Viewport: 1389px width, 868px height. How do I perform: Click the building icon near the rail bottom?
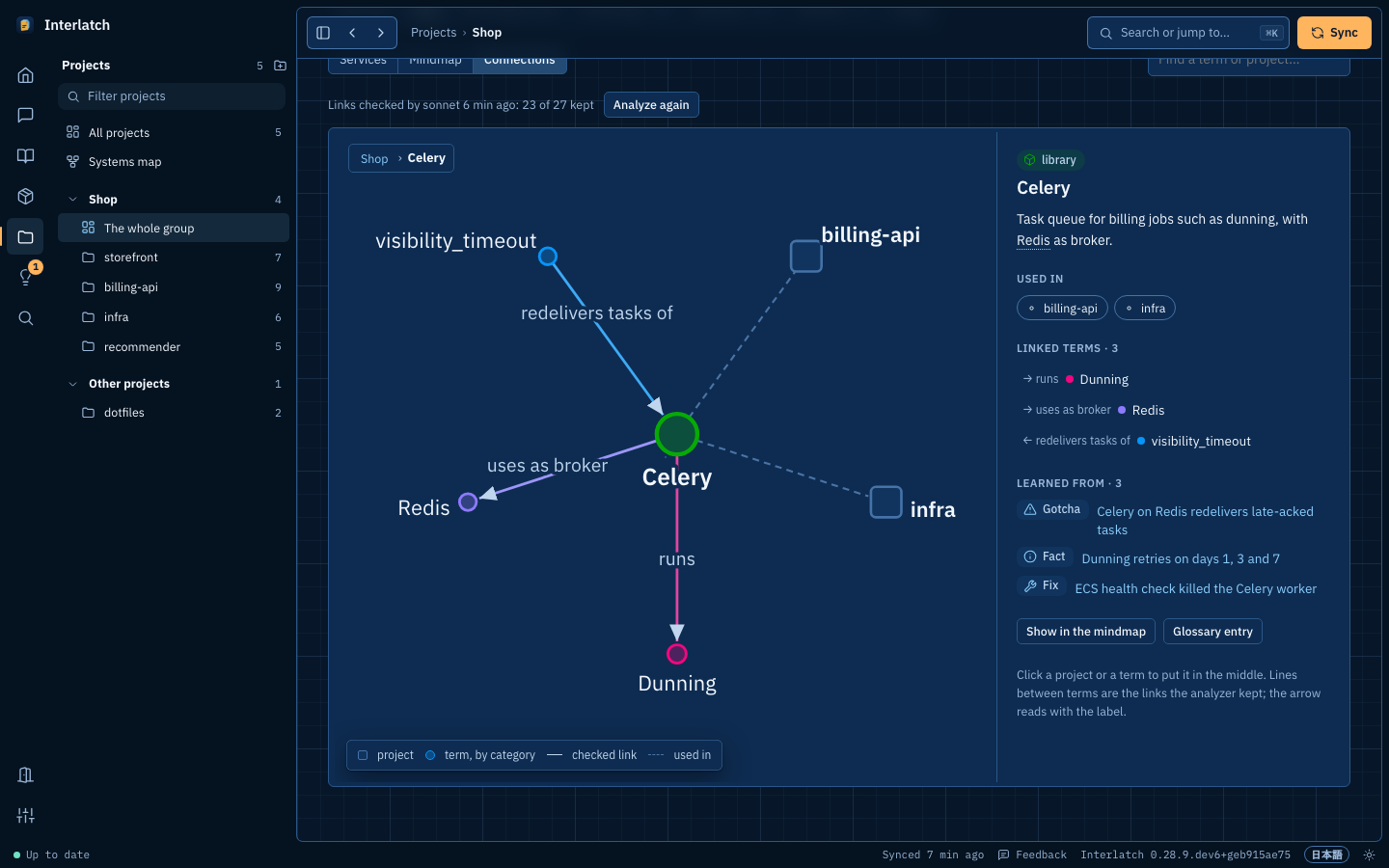(x=26, y=775)
